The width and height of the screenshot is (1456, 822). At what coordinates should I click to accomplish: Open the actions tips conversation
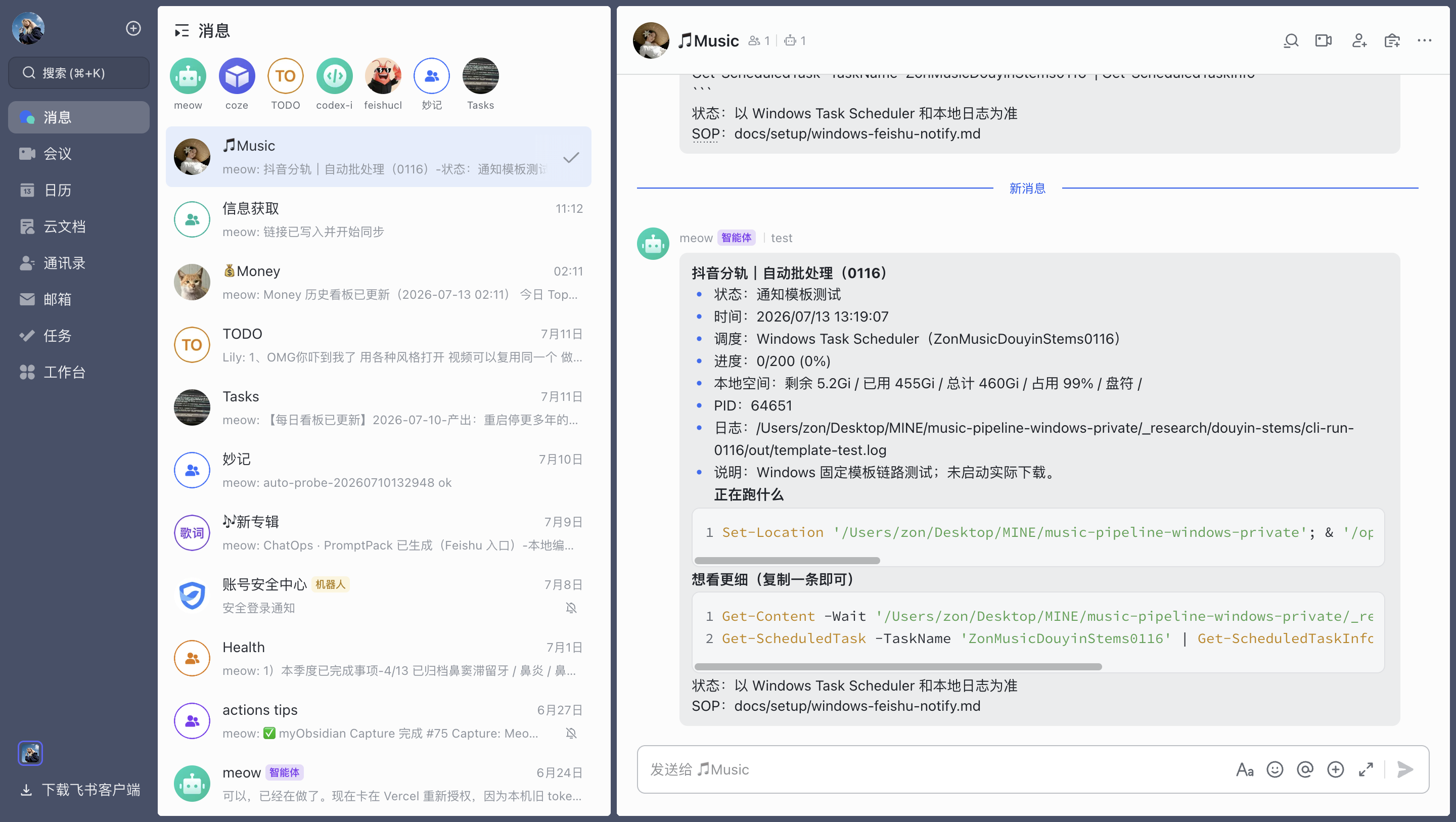click(379, 721)
